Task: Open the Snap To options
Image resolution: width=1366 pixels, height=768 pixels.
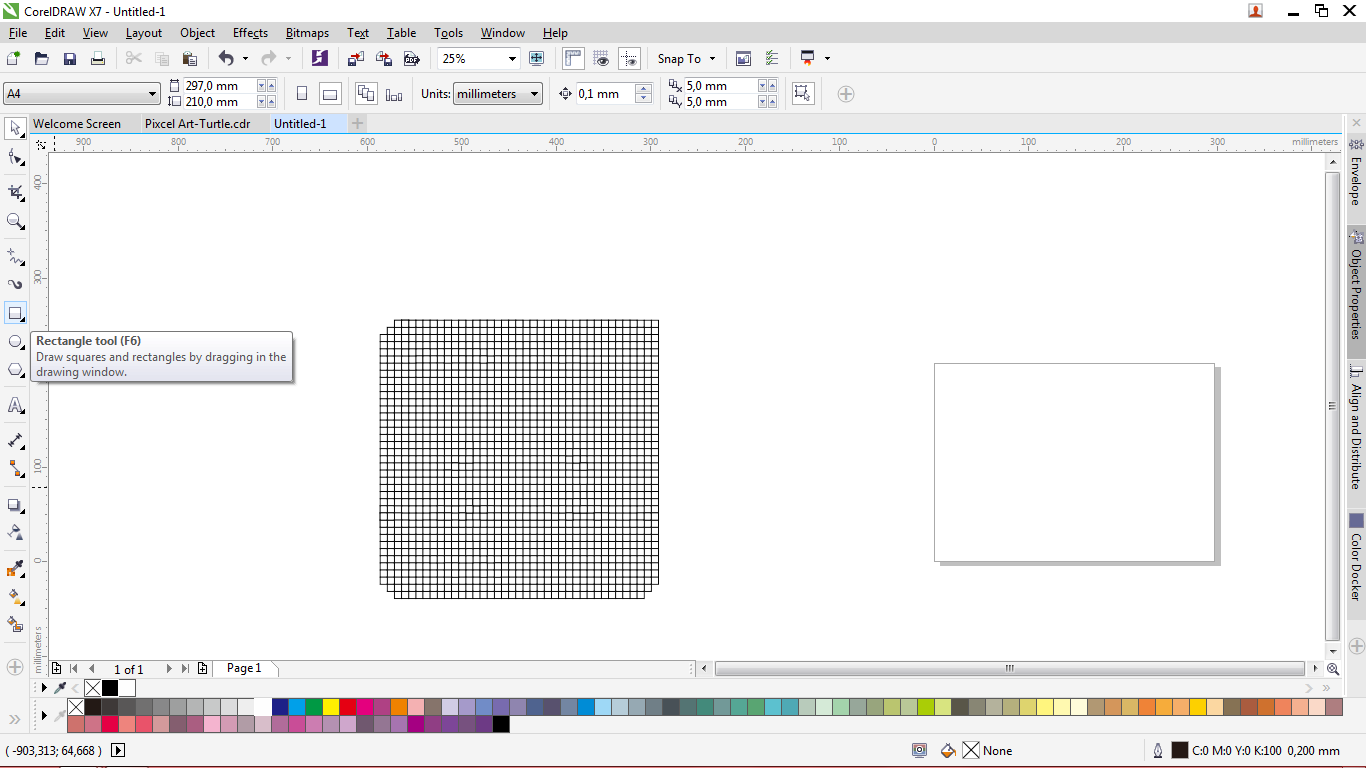Action: click(686, 59)
